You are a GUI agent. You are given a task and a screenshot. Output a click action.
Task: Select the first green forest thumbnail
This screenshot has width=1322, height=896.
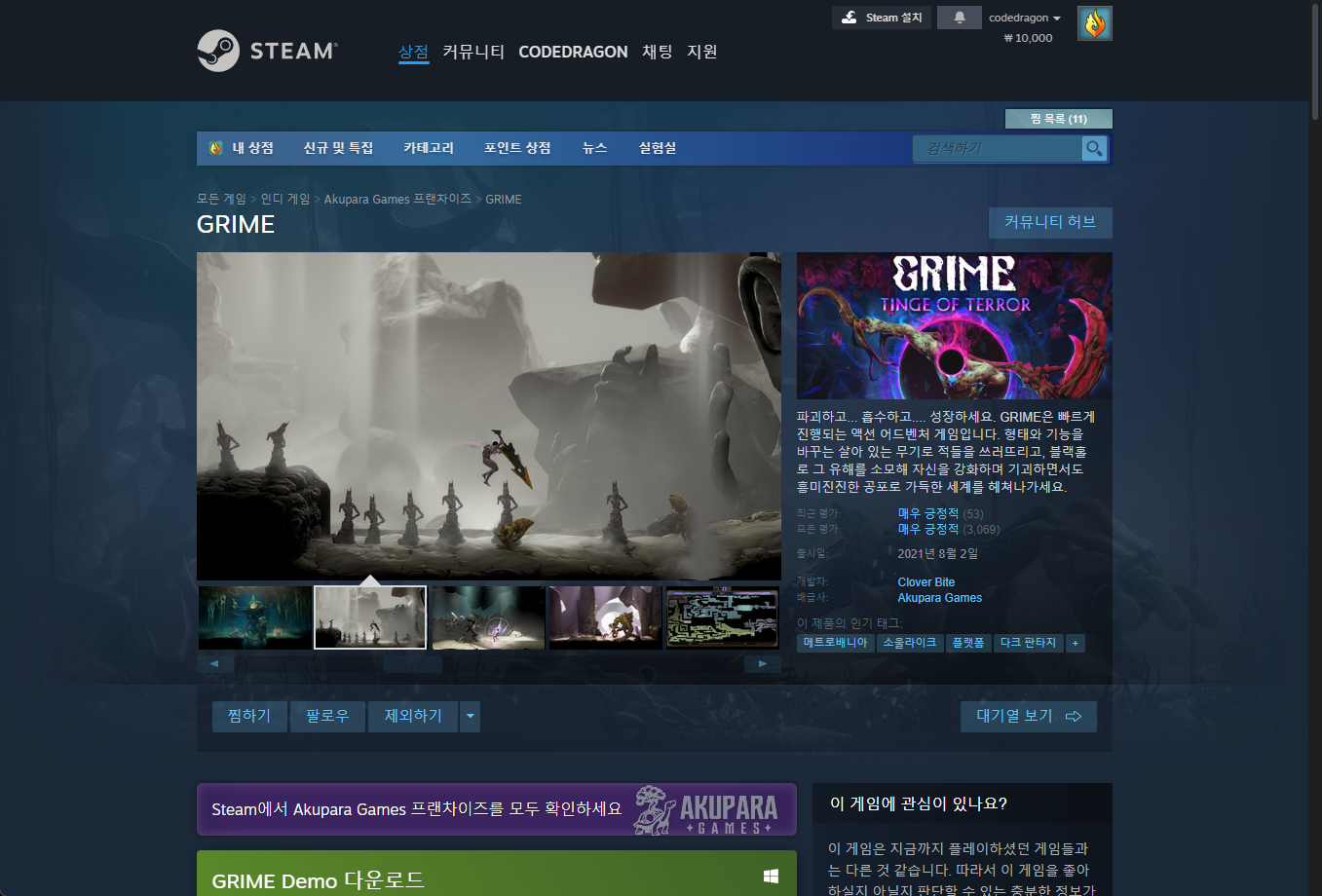[x=255, y=617]
